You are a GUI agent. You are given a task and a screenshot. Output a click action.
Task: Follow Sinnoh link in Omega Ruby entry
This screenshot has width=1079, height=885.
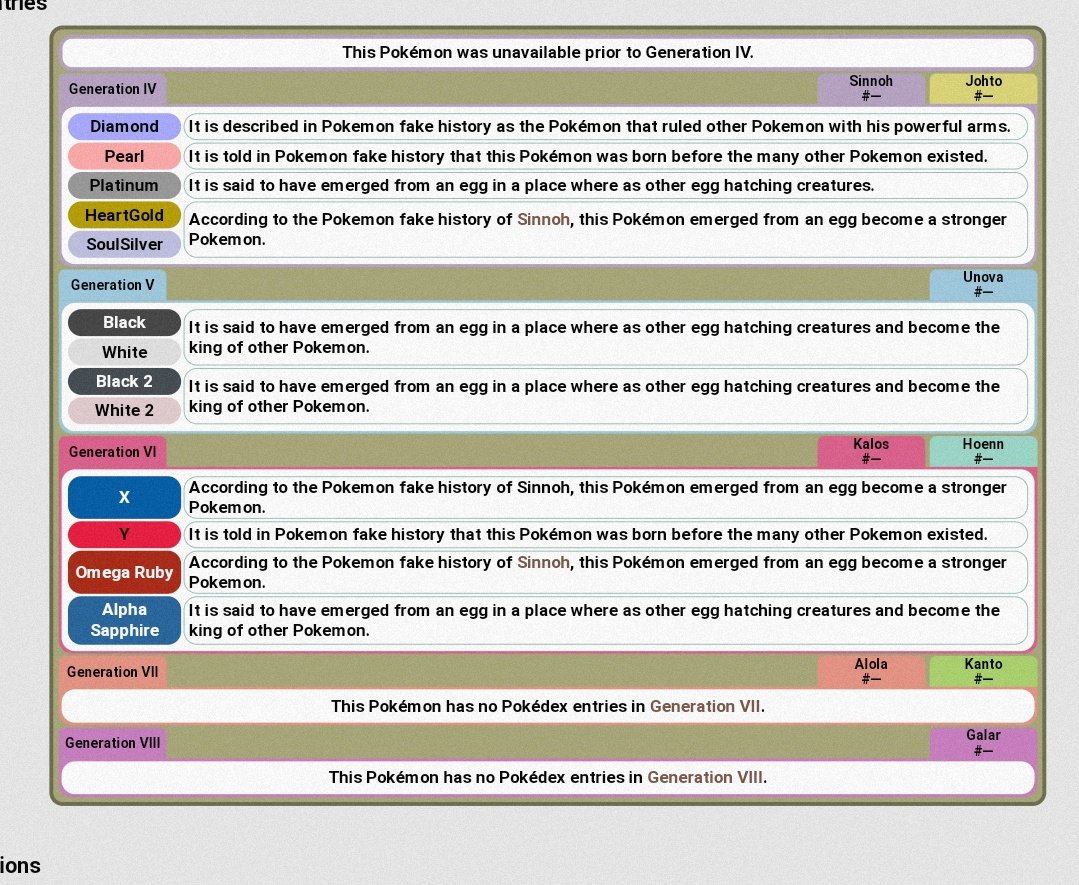click(544, 562)
